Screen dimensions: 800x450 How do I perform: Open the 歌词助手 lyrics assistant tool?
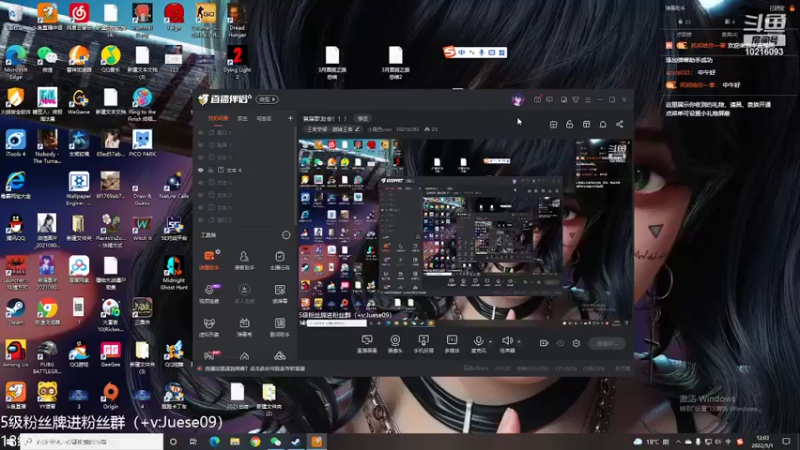[280, 328]
